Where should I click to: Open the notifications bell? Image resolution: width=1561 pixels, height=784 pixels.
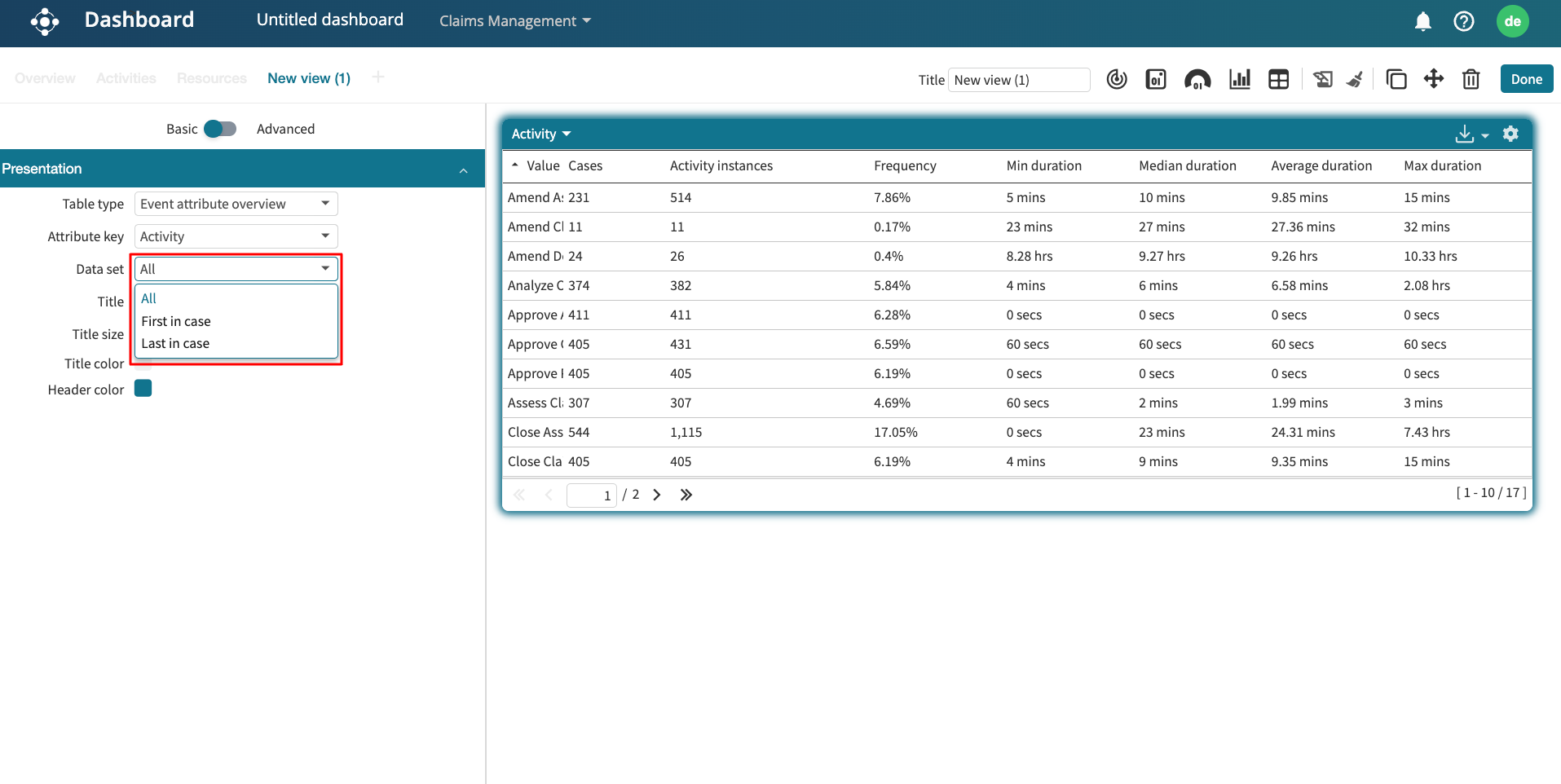pos(1422,21)
